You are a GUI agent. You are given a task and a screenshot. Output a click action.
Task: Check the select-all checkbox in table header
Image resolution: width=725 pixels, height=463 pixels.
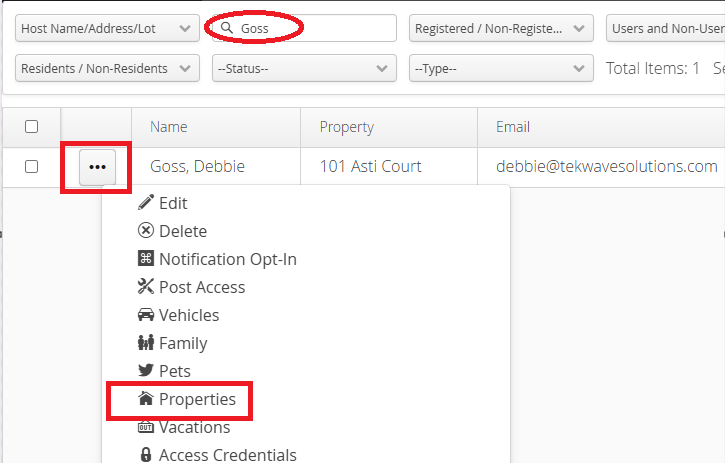click(x=31, y=126)
